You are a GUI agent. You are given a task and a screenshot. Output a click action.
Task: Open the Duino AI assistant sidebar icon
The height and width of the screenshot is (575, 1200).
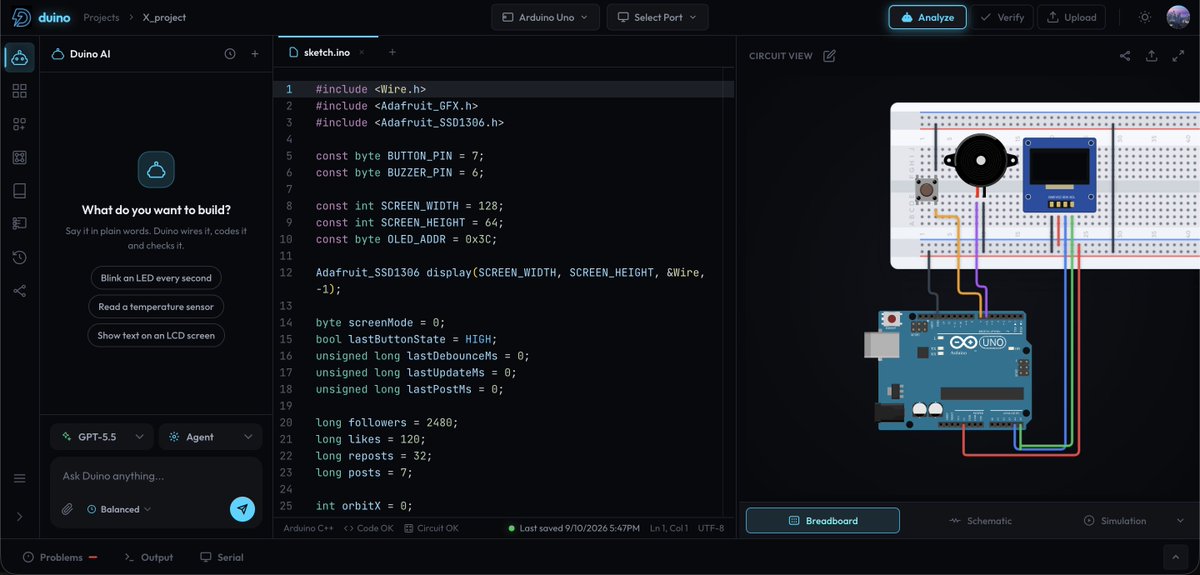click(x=19, y=57)
